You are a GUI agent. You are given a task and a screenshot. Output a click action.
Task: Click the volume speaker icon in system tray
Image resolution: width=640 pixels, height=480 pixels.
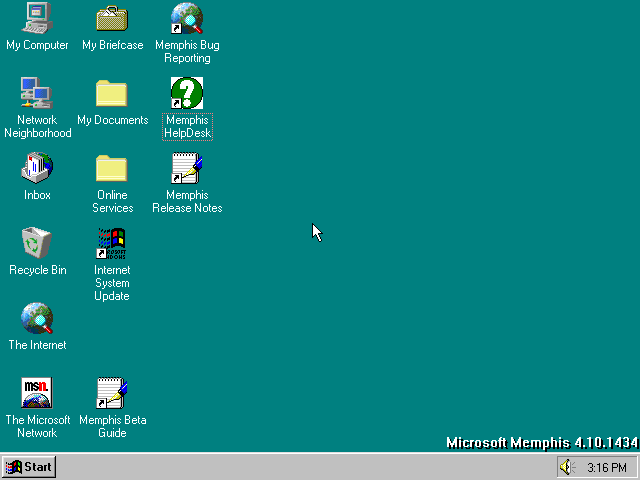point(567,467)
